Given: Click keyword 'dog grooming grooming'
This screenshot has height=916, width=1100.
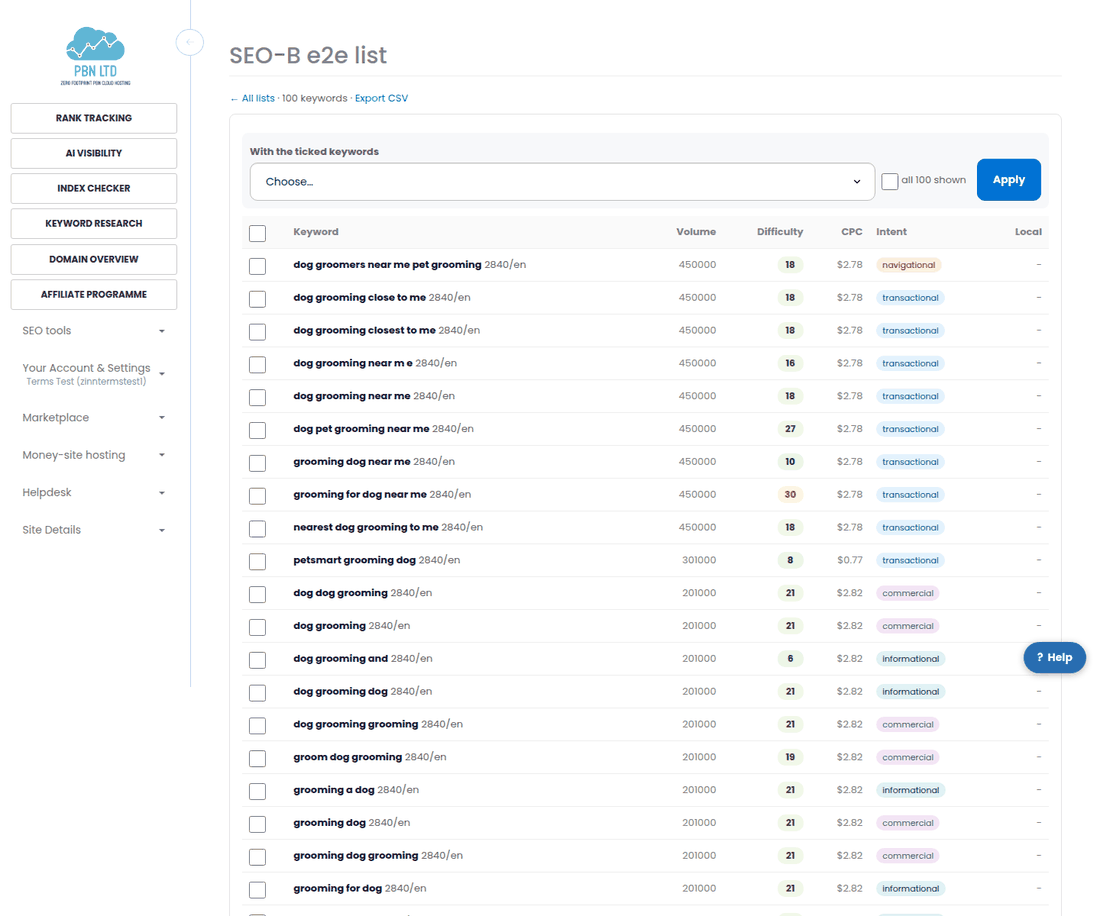Looking at the screenshot, I should coord(356,724).
